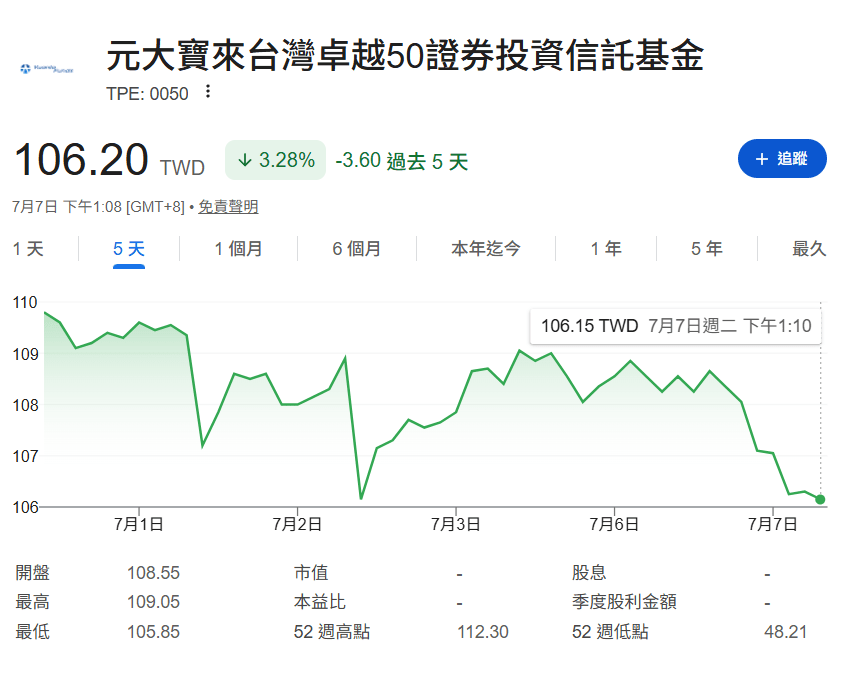Click the 7月3日 marker on the chart axis
This screenshot has width=846, height=680.
(455, 524)
